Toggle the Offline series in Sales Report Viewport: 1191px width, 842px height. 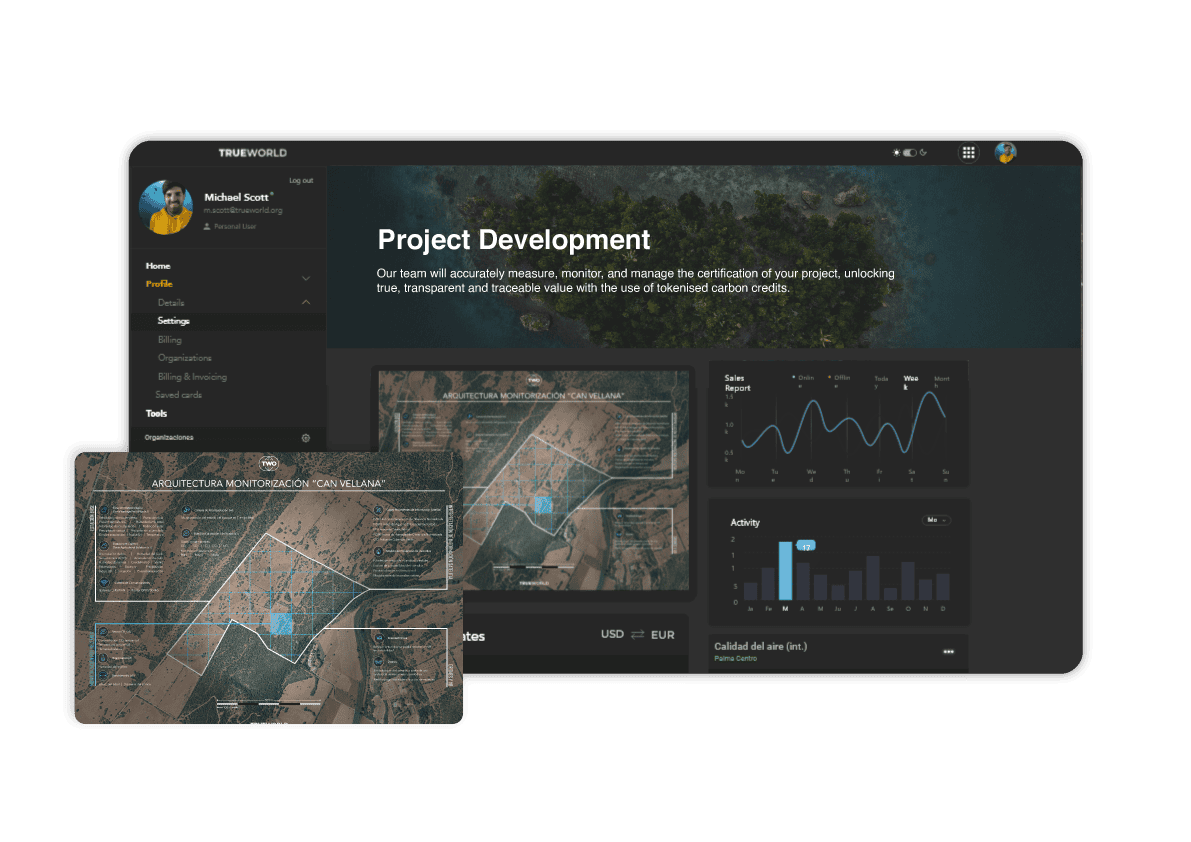point(839,381)
